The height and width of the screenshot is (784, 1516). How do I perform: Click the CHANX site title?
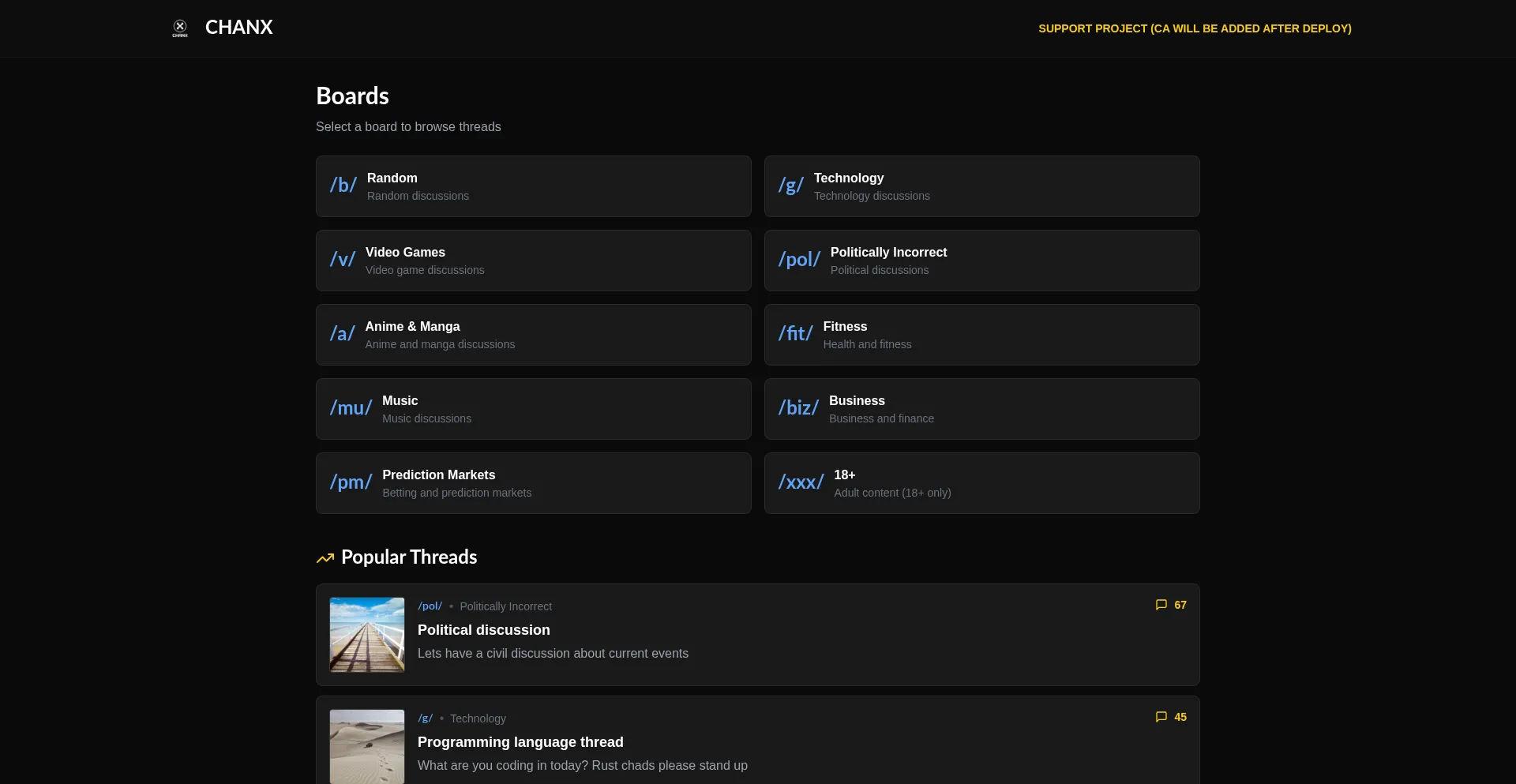[238, 28]
